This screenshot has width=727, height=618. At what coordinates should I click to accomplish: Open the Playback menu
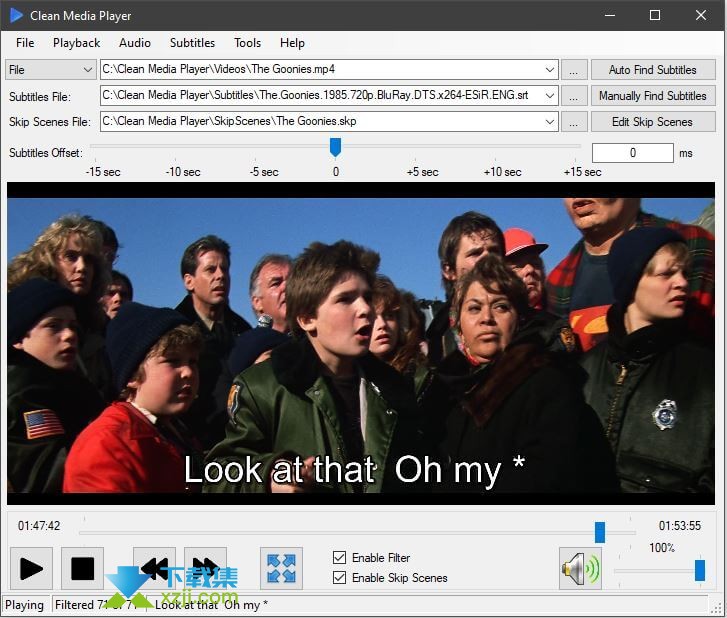(77, 43)
